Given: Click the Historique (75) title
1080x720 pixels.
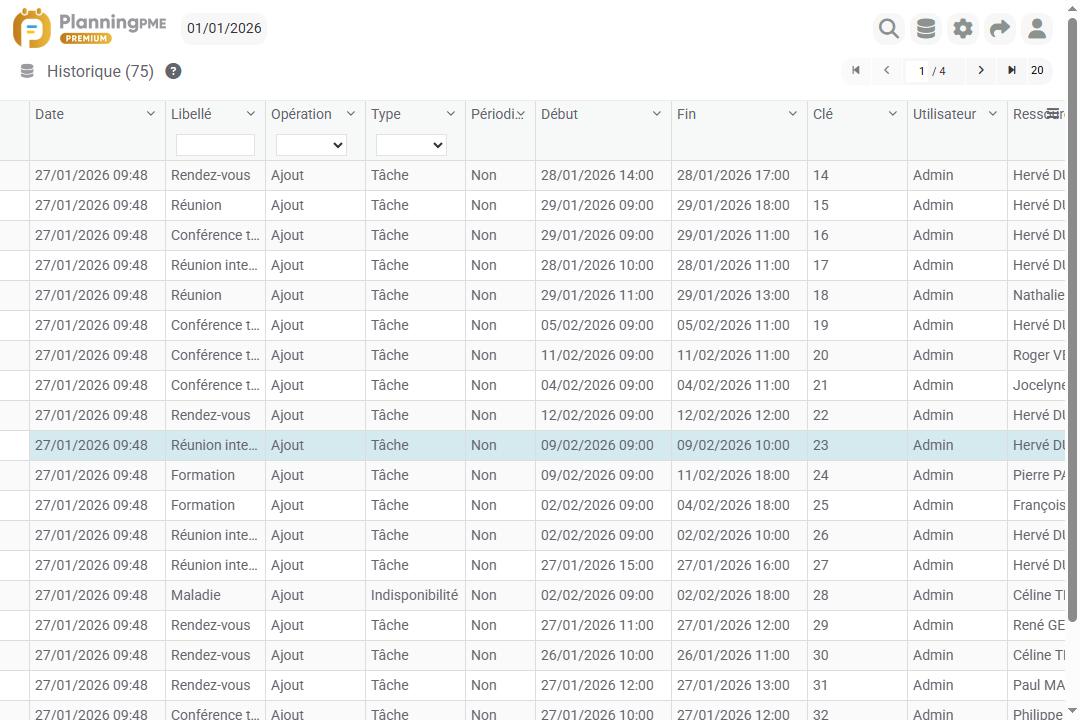Looking at the screenshot, I should pos(100,71).
